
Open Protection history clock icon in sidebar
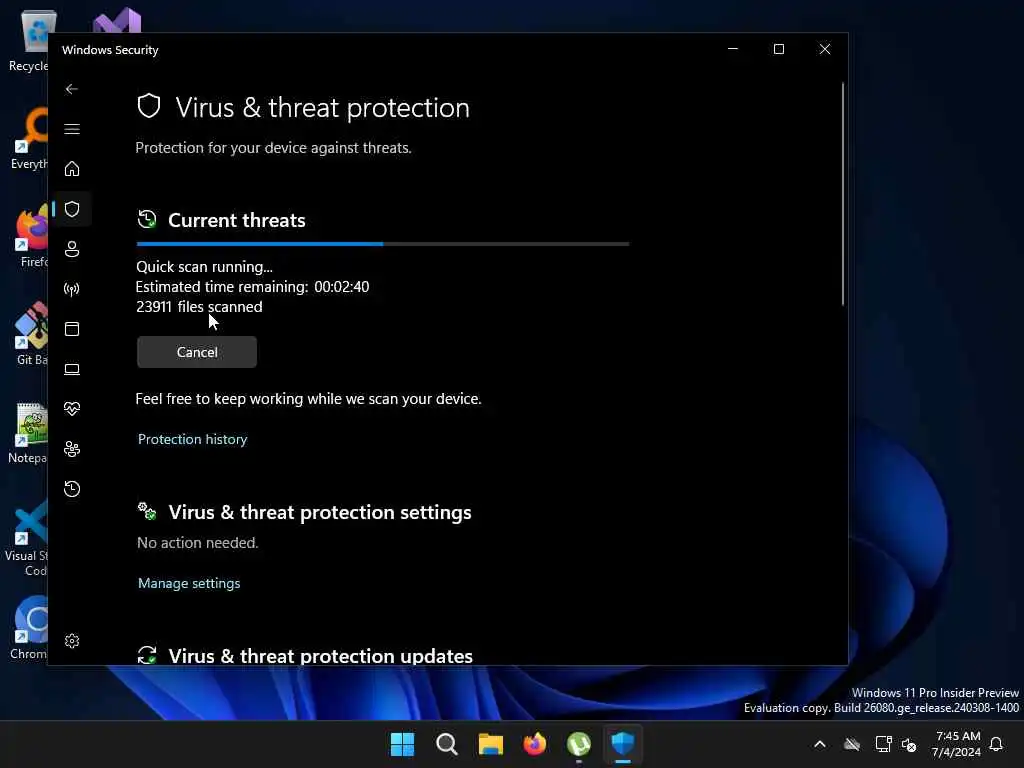[x=72, y=488]
